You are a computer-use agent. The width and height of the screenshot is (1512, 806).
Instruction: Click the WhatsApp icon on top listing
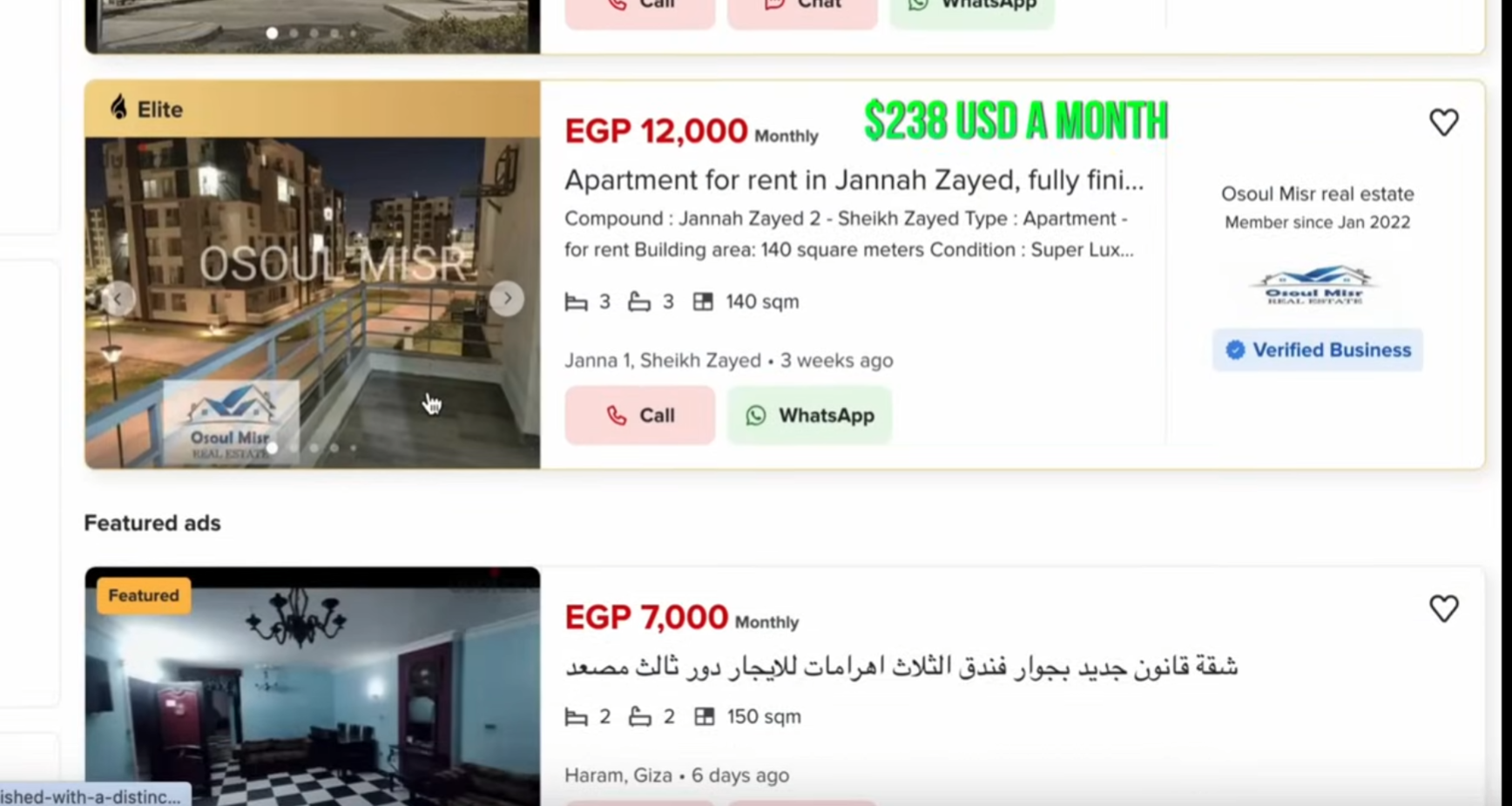click(x=918, y=4)
